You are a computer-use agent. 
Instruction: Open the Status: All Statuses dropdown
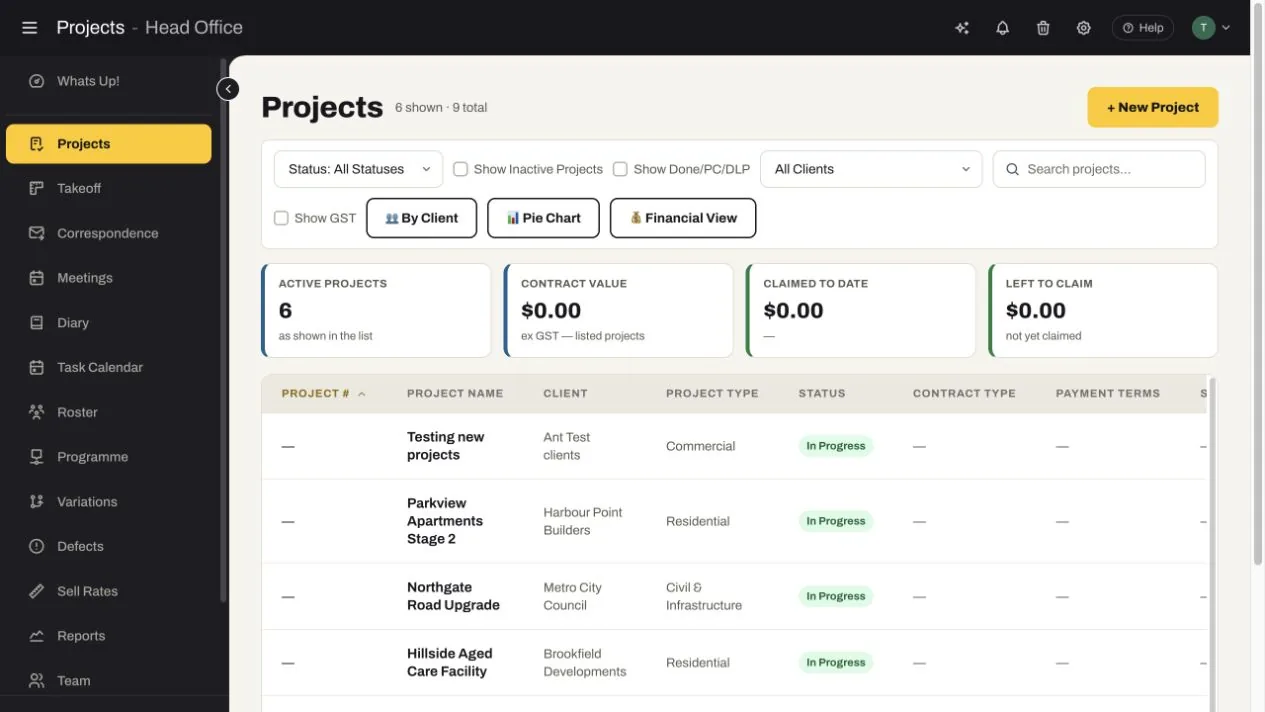(358, 169)
